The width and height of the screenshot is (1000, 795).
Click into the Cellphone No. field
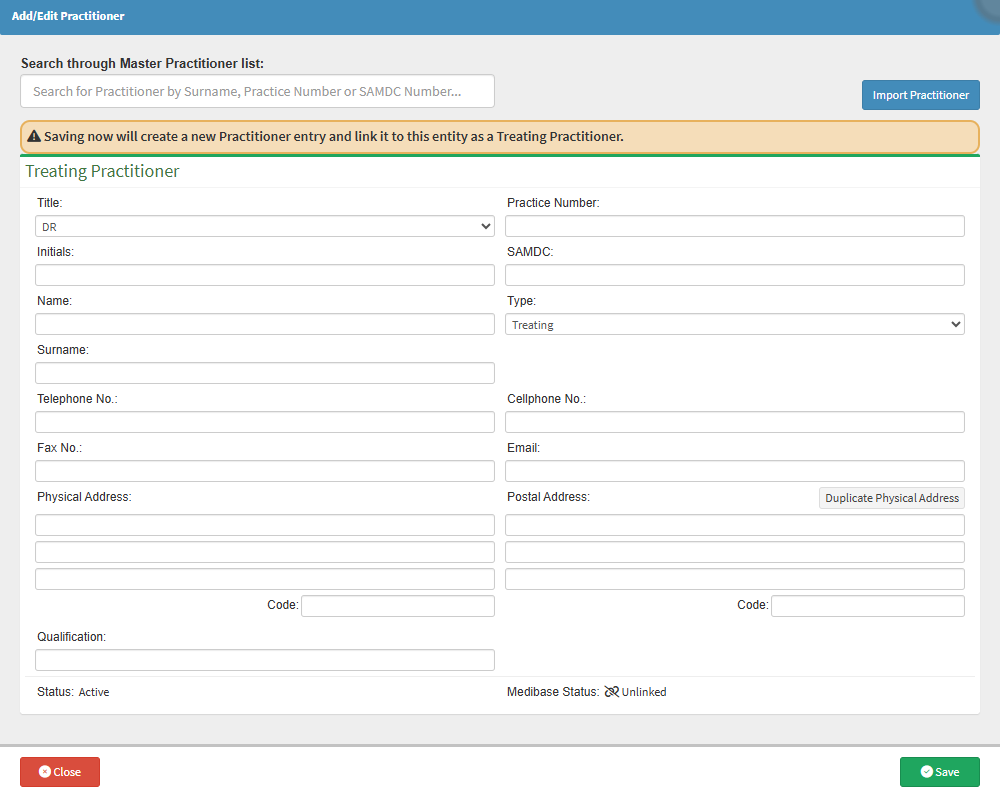735,423
